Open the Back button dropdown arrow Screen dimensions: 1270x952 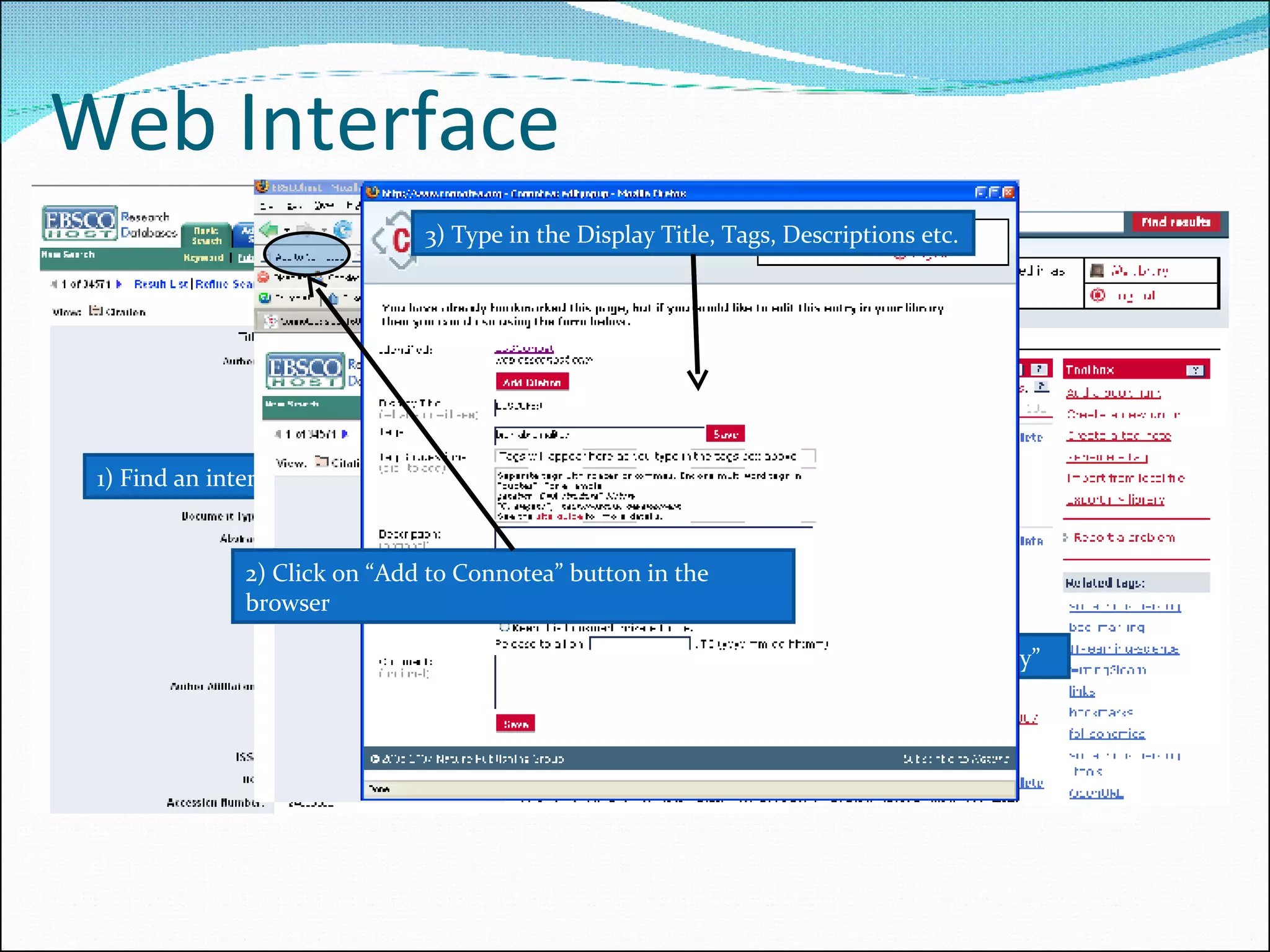[286, 231]
